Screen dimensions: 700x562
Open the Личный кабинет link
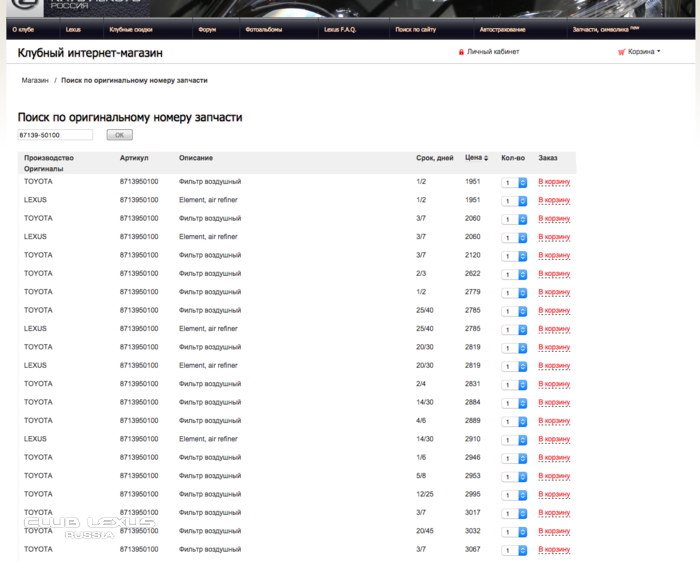point(493,52)
